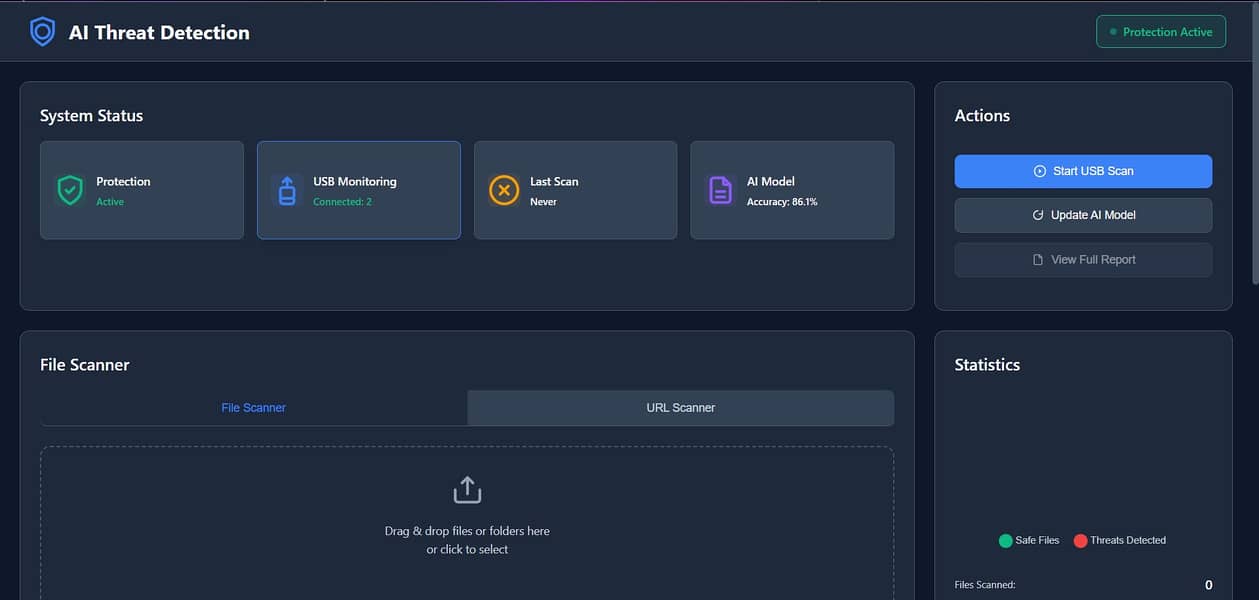Click the shield logo beside AI Threat Detection
This screenshot has height=600, width=1259.
(x=42, y=32)
